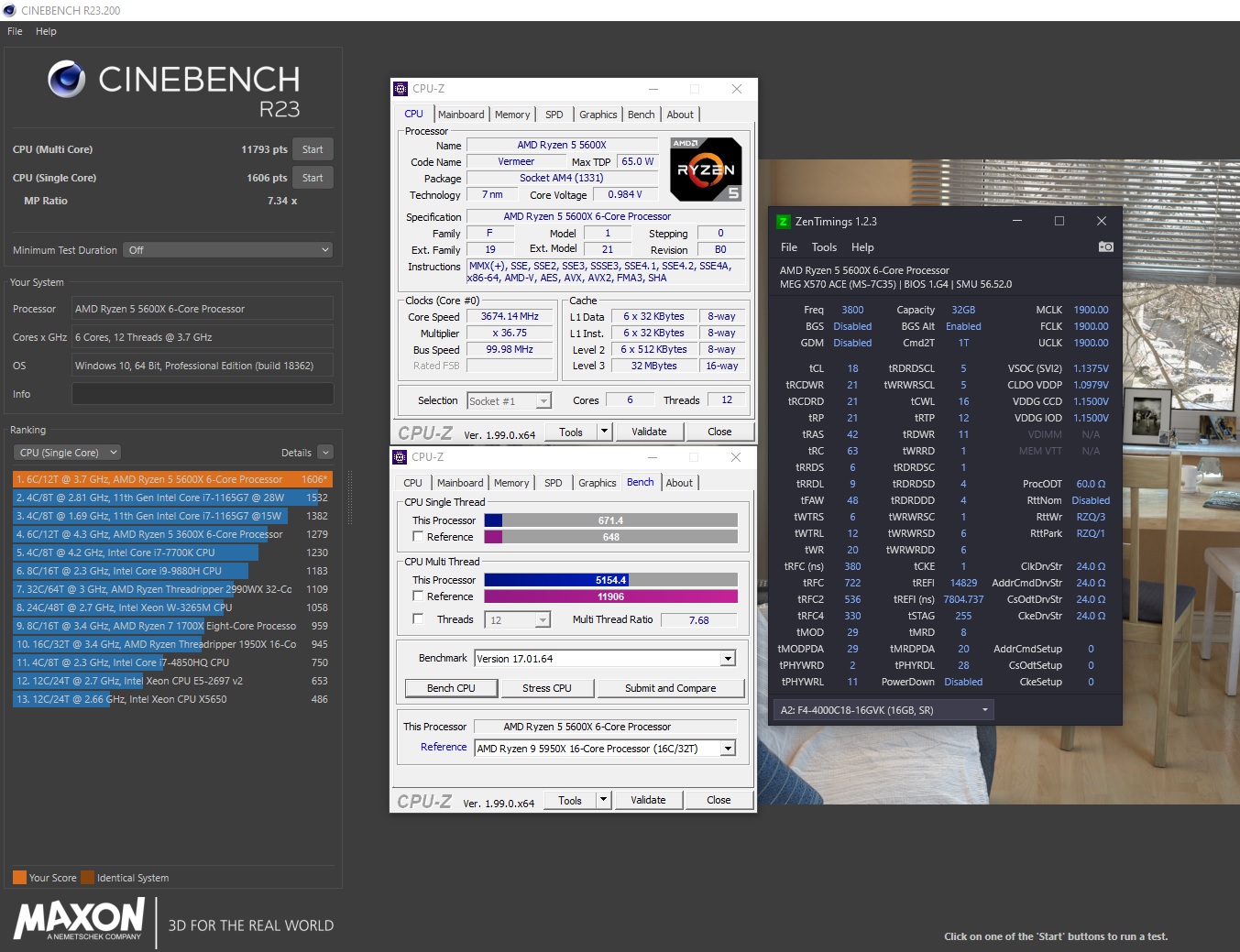
Task: Select ranking row 5 Intel Core i7-7700K
Action: click(x=172, y=553)
